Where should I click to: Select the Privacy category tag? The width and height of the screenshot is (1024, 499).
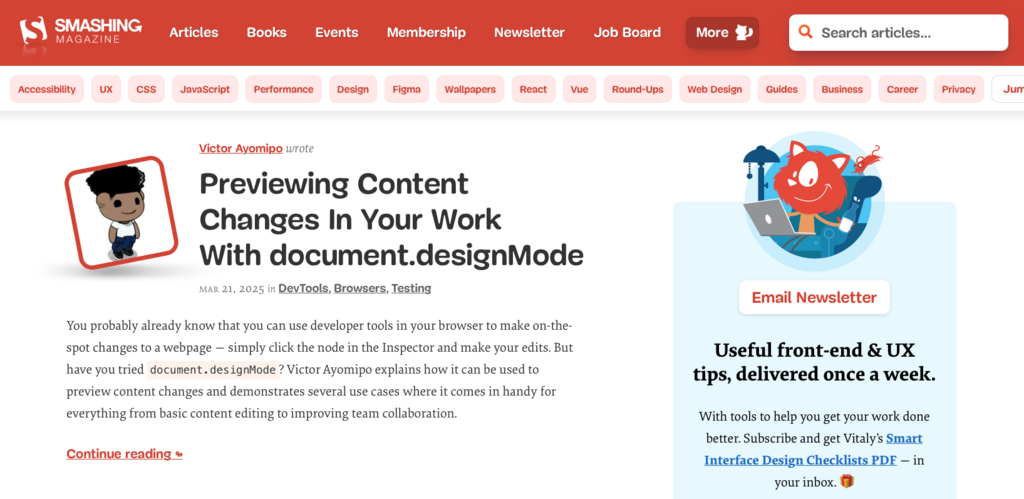pyautogui.click(x=959, y=89)
